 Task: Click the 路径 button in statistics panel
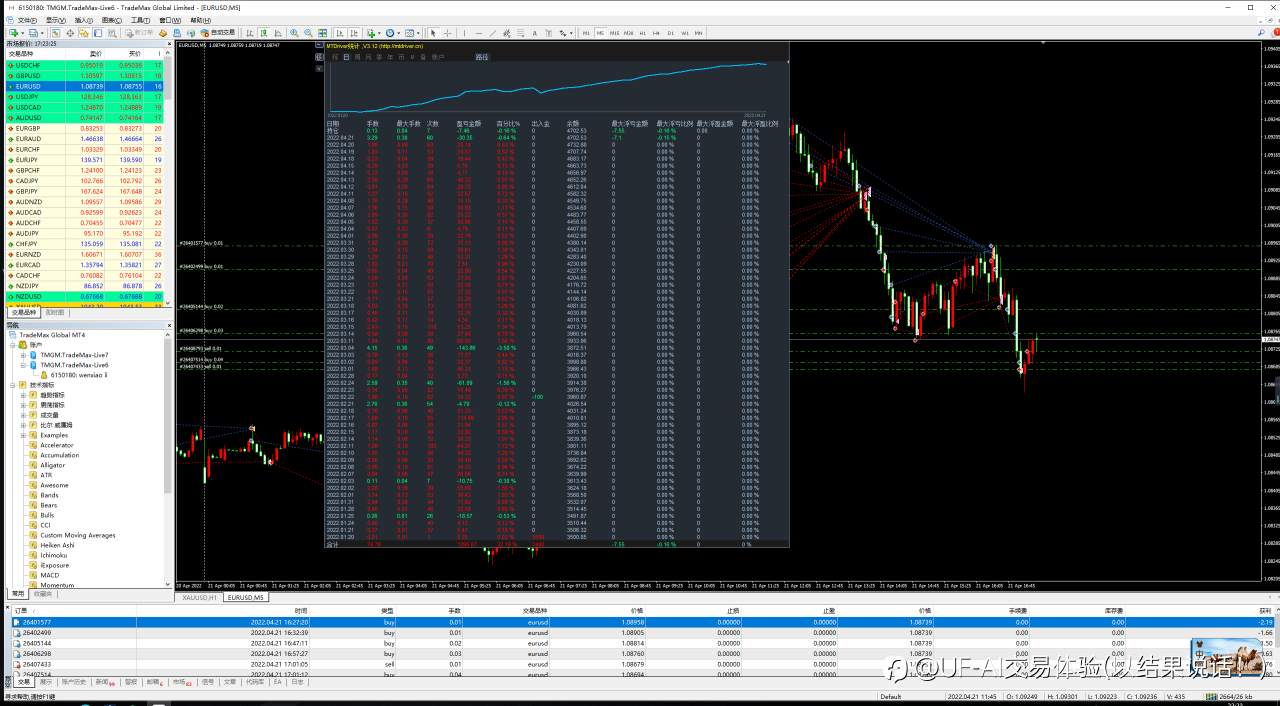point(482,57)
